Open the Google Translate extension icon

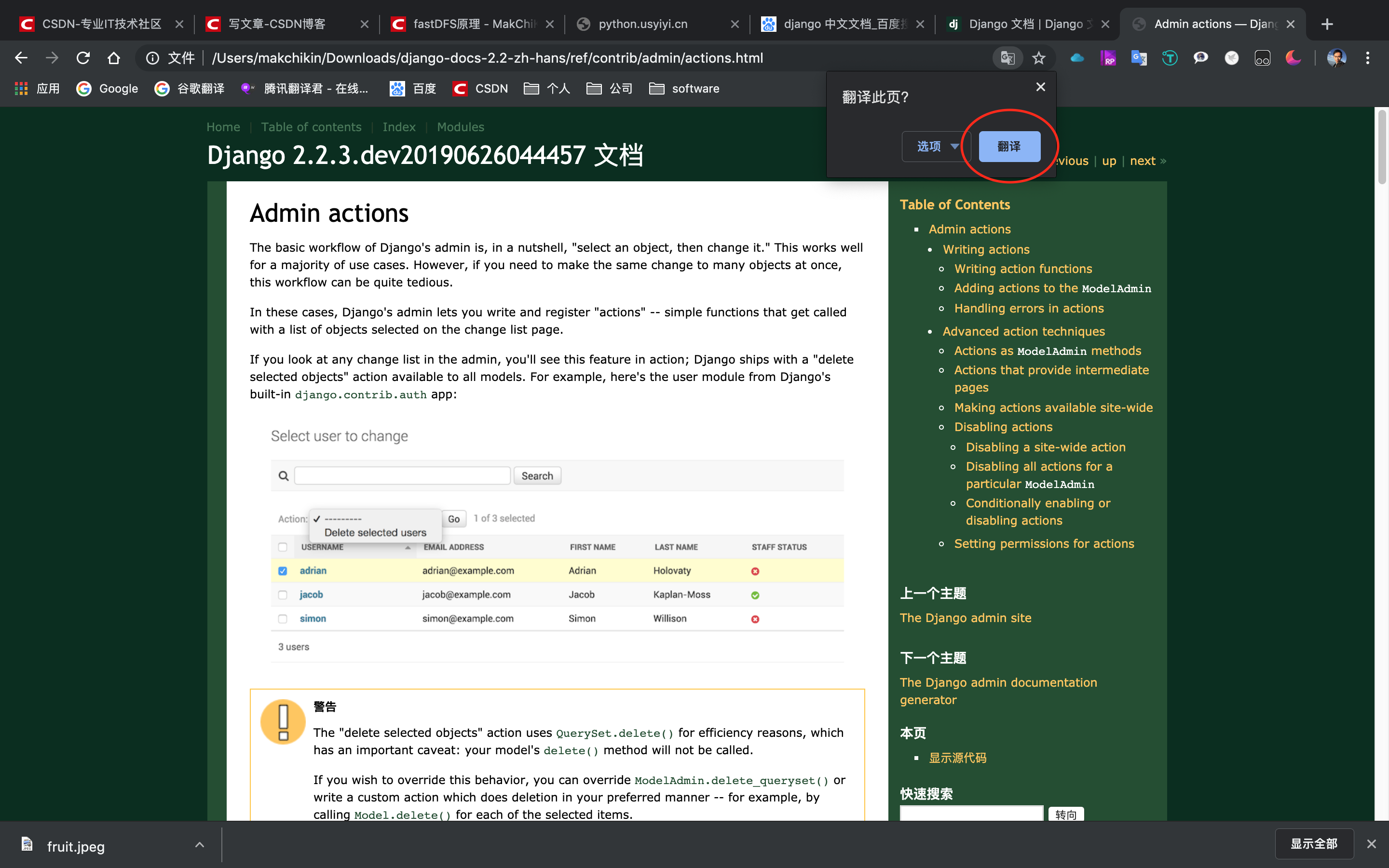click(1139, 58)
